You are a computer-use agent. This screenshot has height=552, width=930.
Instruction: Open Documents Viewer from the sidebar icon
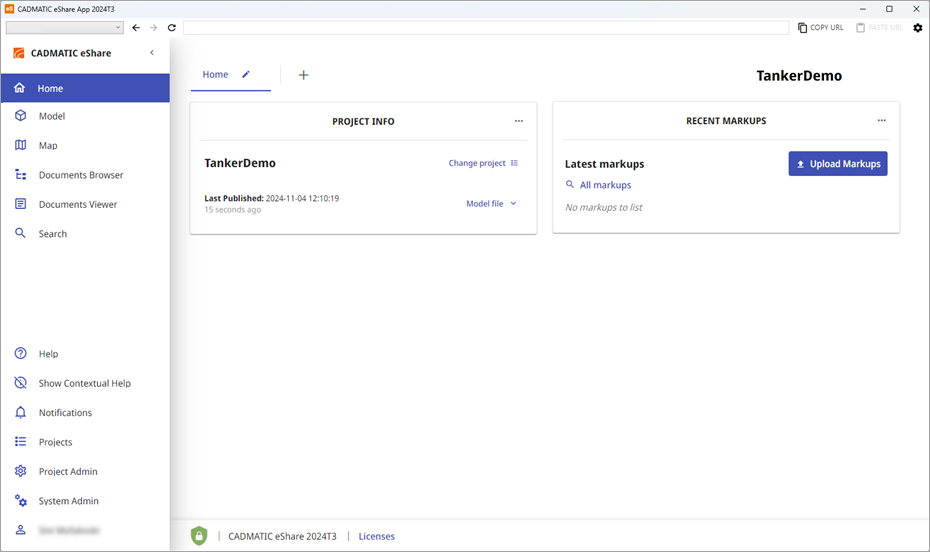point(20,204)
